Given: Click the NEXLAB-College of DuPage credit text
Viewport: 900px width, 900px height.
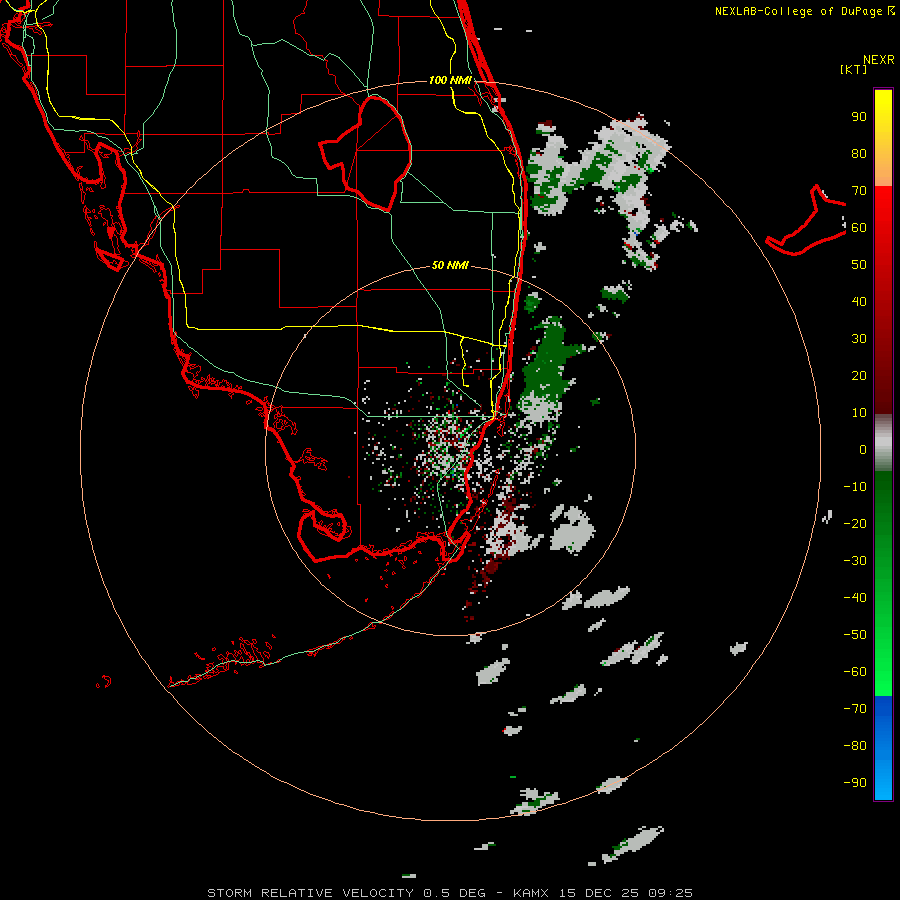Looking at the screenshot, I should 804,11.
